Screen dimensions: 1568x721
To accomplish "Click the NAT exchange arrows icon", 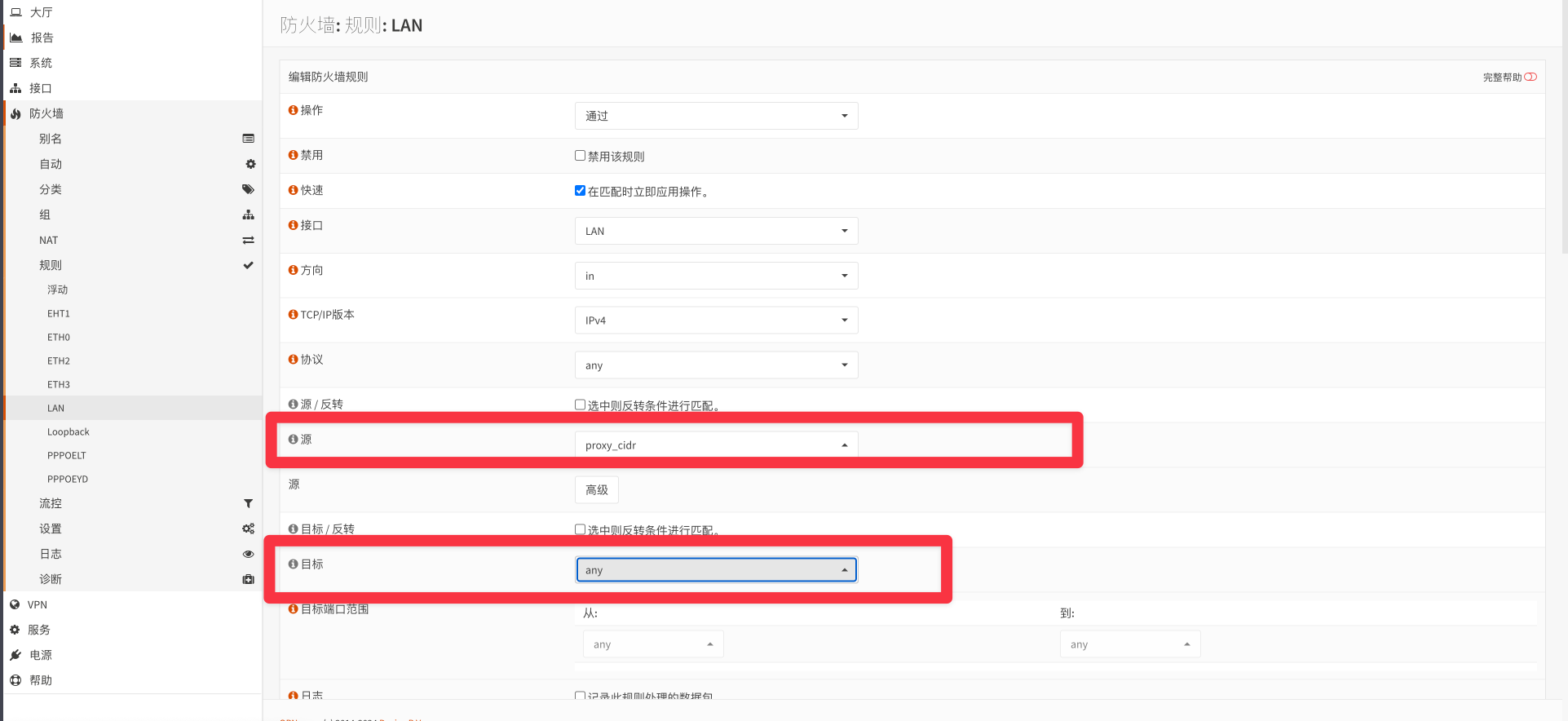I will [x=249, y=240].
